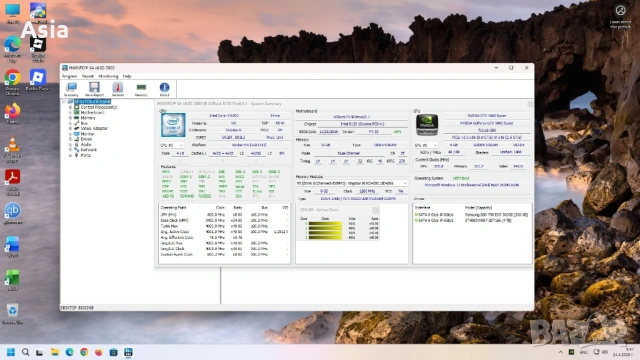Open Roblox Player desktop shortcut
The image size is (640, 360).
pos(38,80)
